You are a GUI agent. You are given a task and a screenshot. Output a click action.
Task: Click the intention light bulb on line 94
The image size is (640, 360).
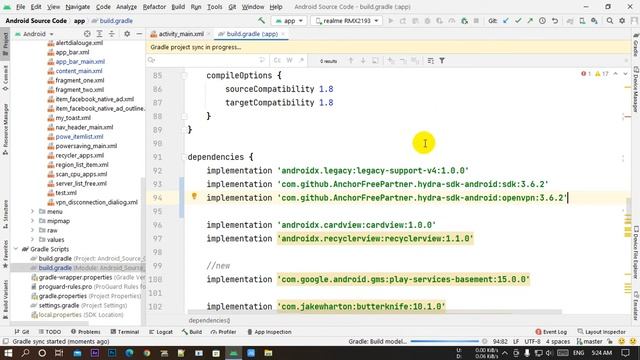194,196
